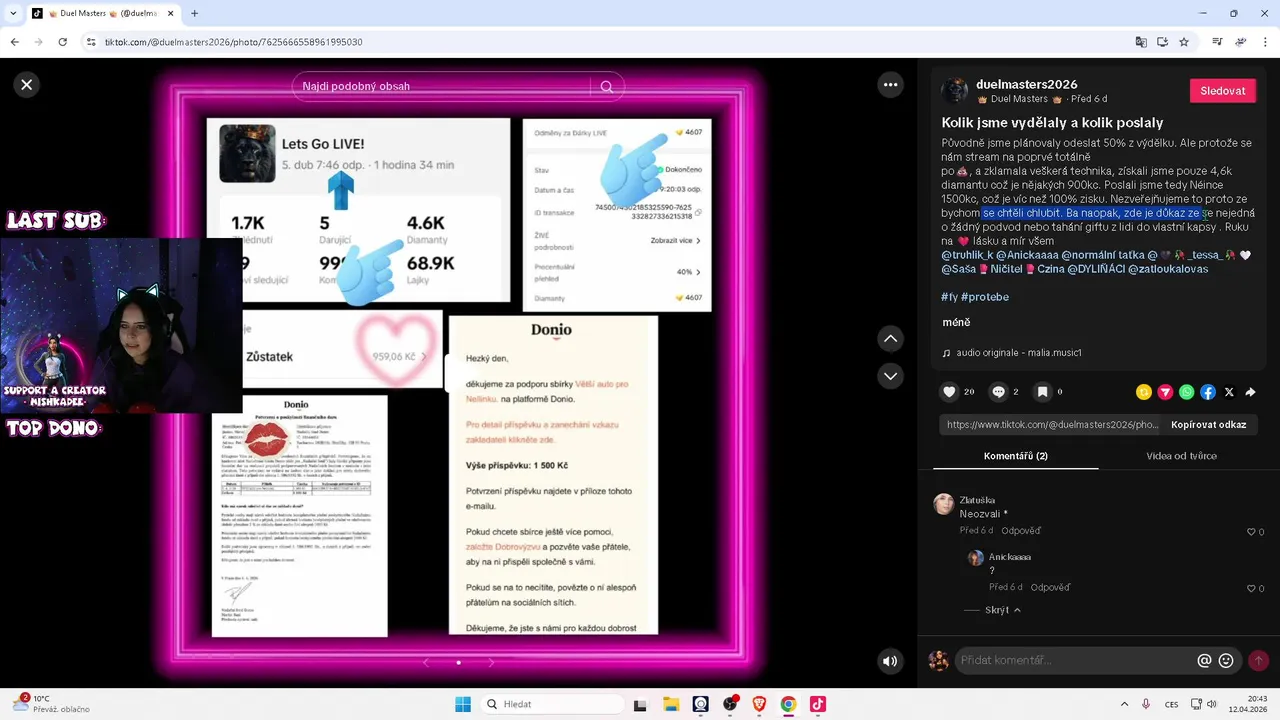Go to previous post with up arrow

tap(890, 339)
